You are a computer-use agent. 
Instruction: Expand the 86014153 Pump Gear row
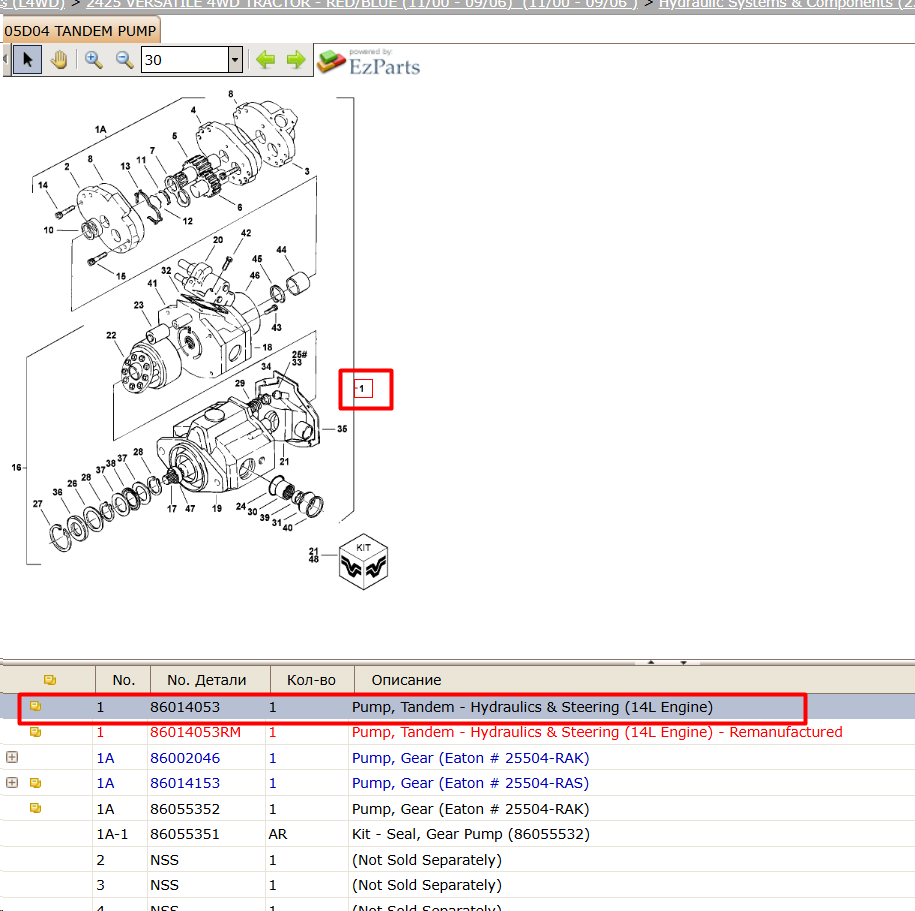tap(12, 783)
